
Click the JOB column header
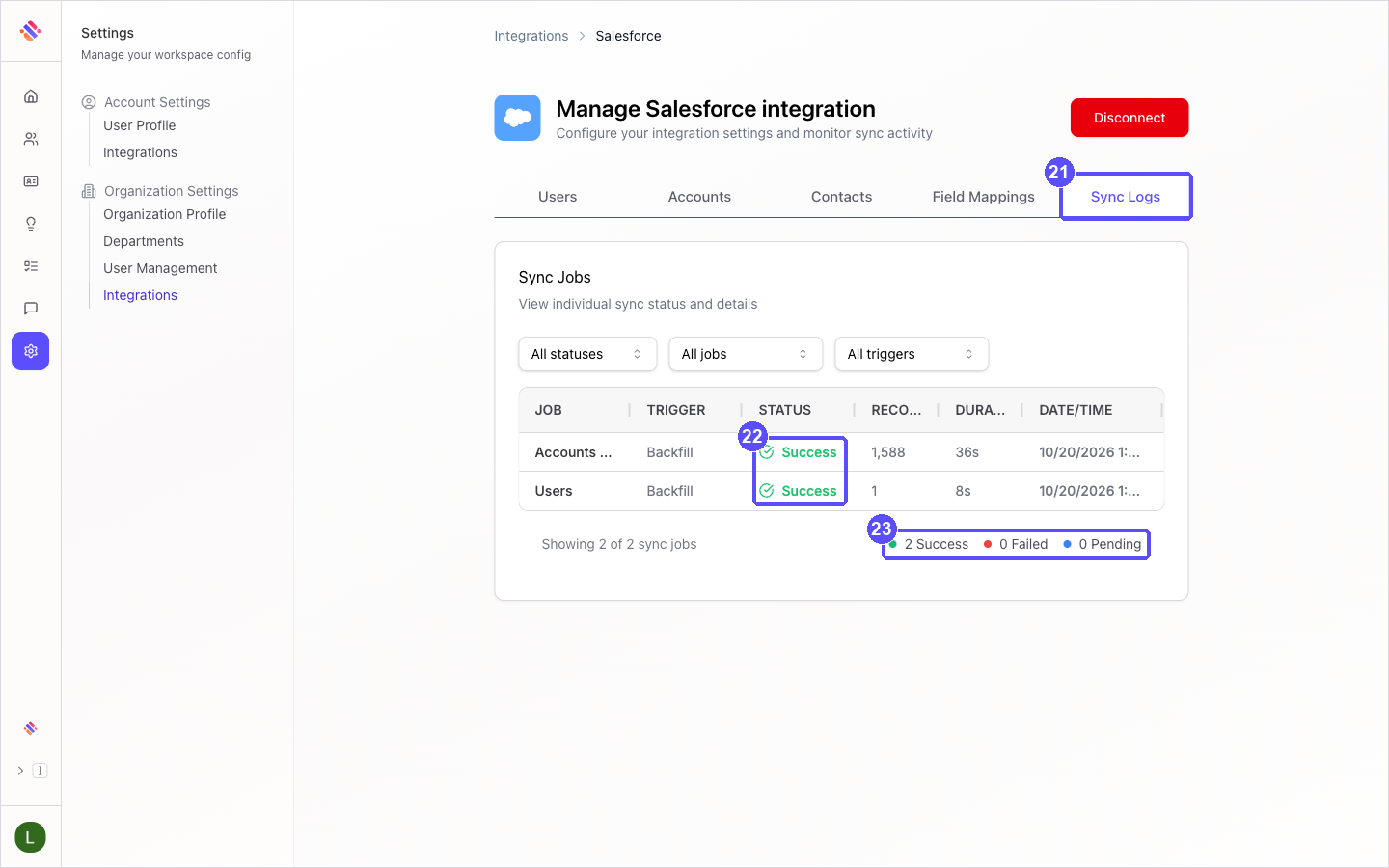click(x=549, y=410)
